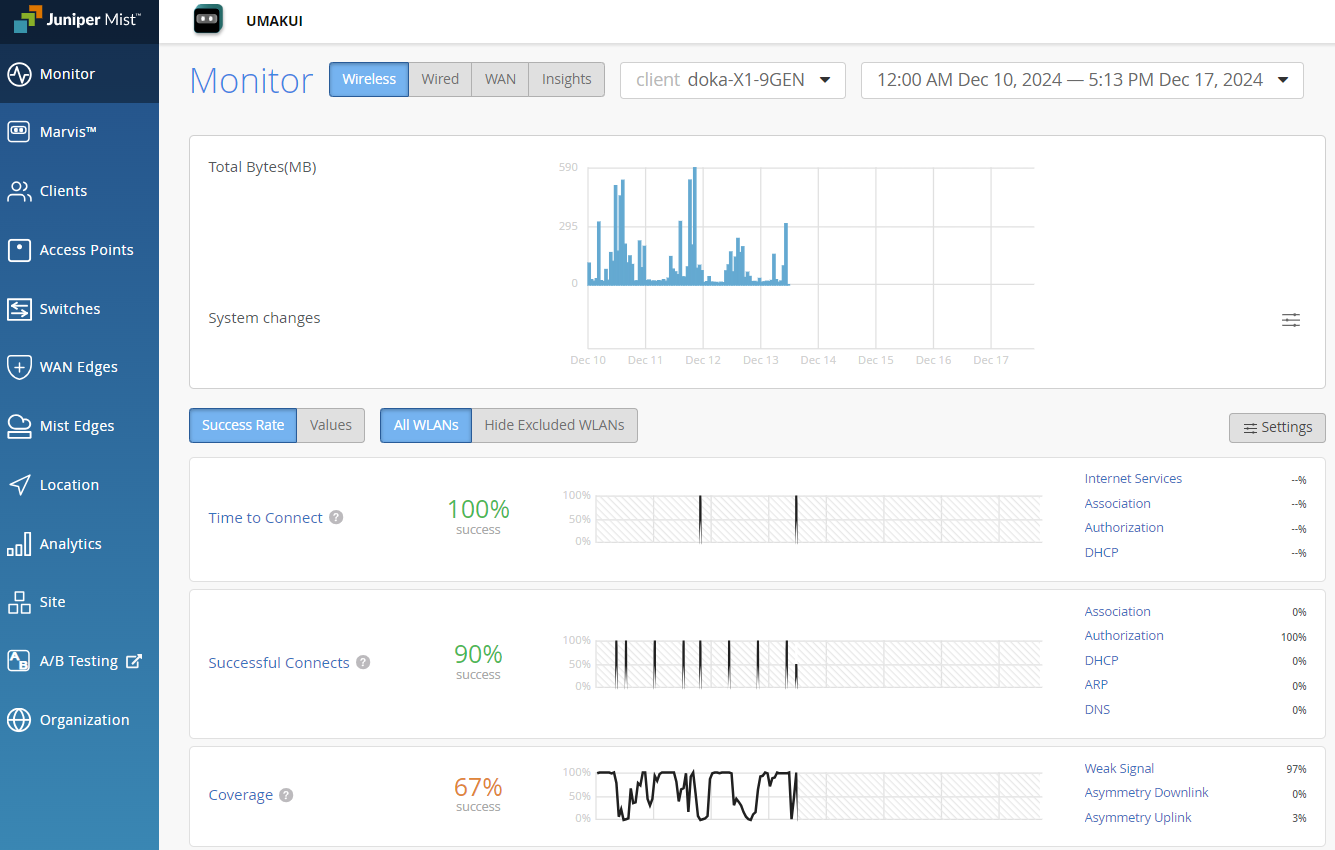Switch to the Wired tab
The width and height of the screenshot is (1335, 850).
point(440,80)
